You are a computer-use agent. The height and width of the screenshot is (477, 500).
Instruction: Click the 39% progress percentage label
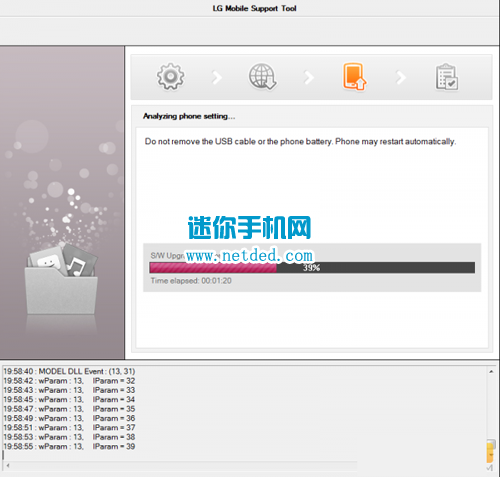pos(311,268)
